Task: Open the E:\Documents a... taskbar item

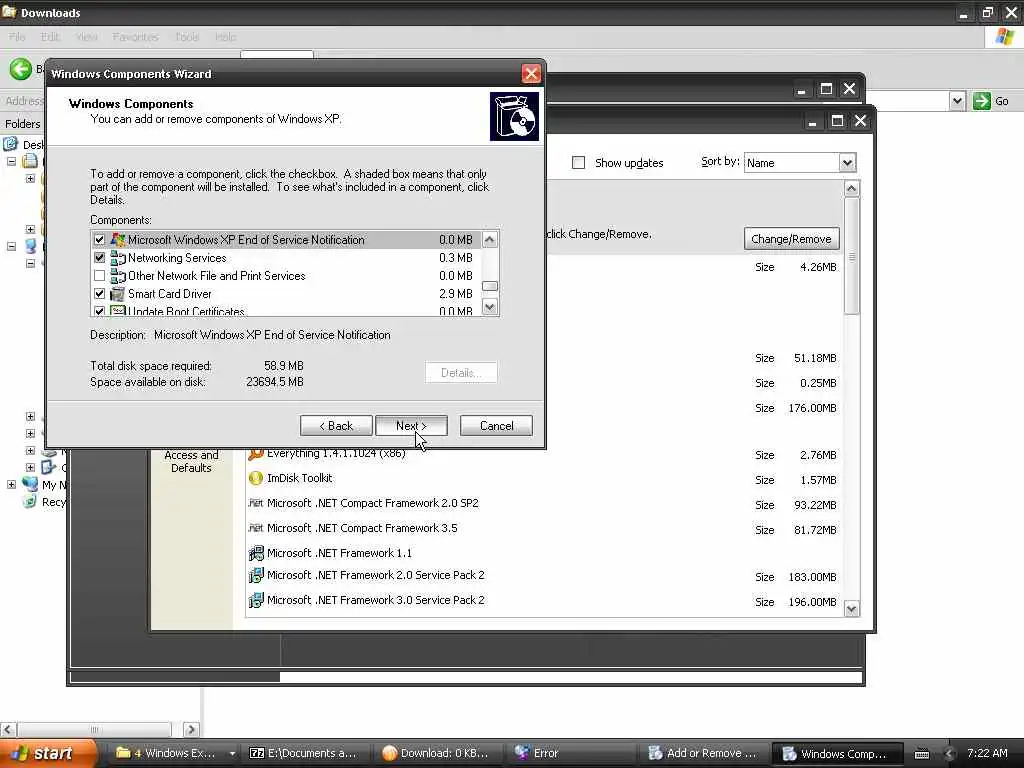Action: pos(304,753)
